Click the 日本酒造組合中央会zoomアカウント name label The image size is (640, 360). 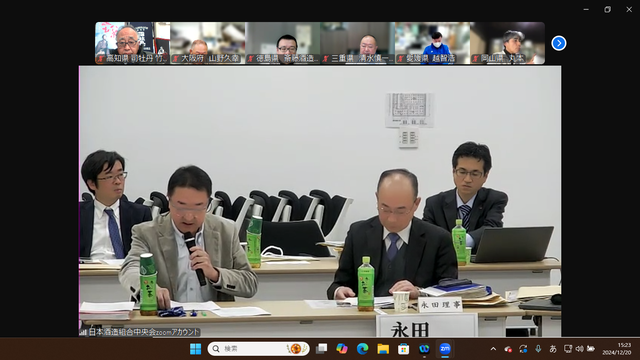pos(144,332)
